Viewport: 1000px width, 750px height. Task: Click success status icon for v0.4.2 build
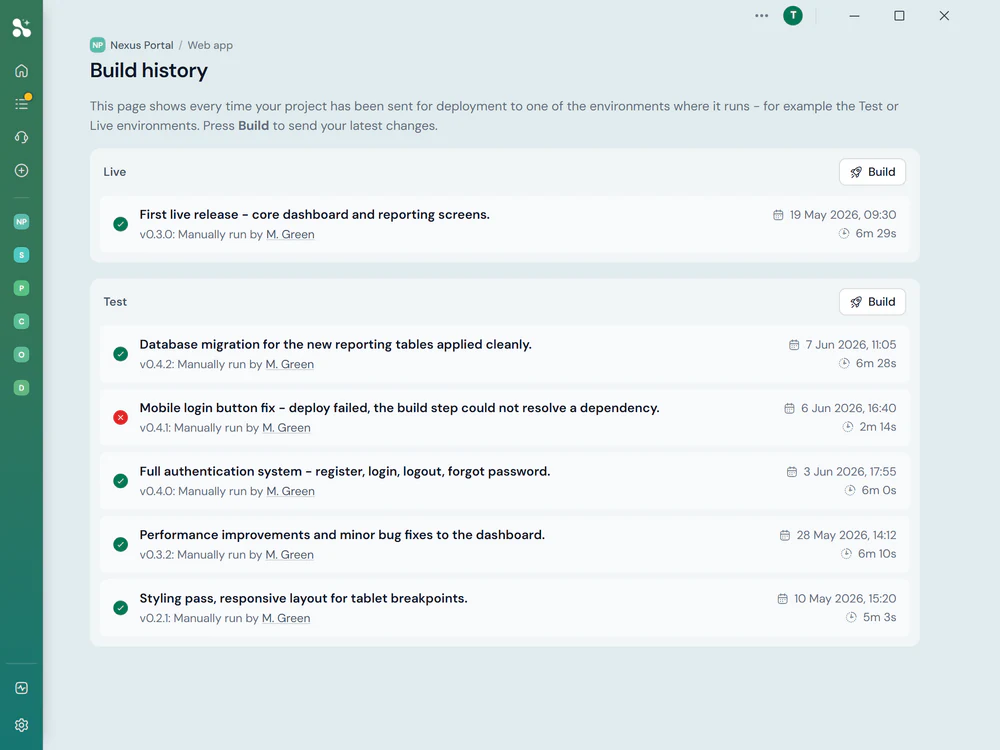[121, 354]
